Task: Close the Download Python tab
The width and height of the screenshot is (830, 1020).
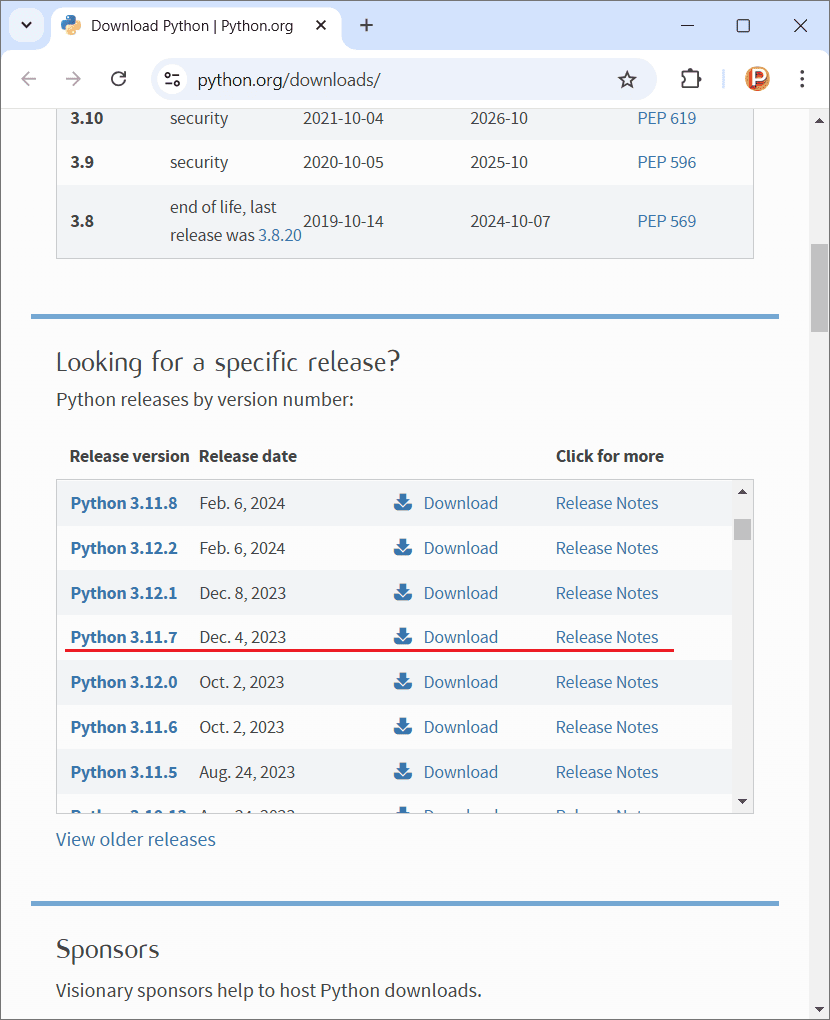Action: (x=321, y=25)
